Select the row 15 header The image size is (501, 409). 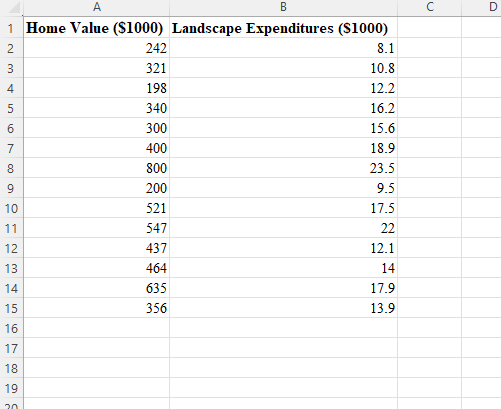pos(11,308)
